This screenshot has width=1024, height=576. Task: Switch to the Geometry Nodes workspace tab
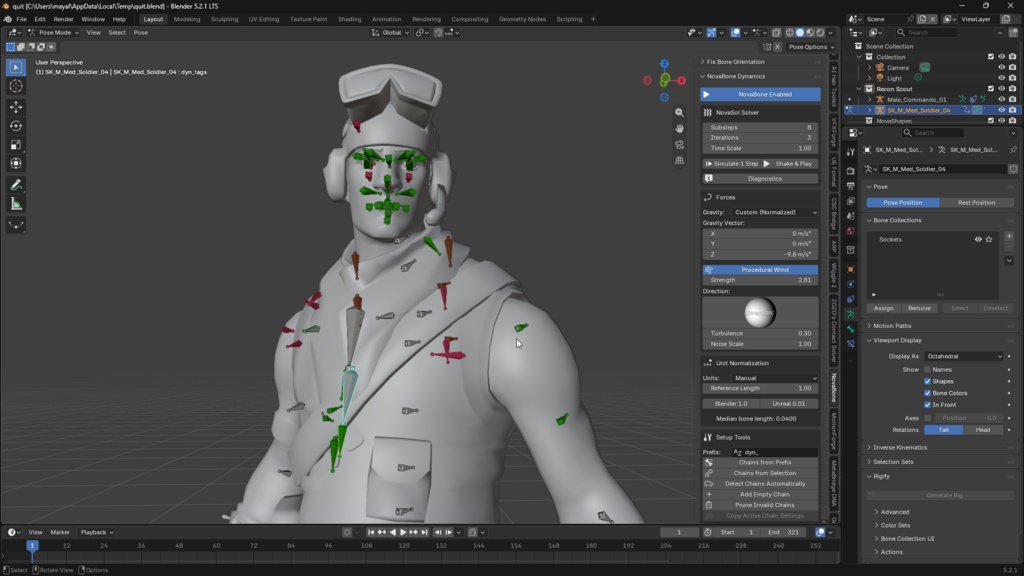coord(522,19)
